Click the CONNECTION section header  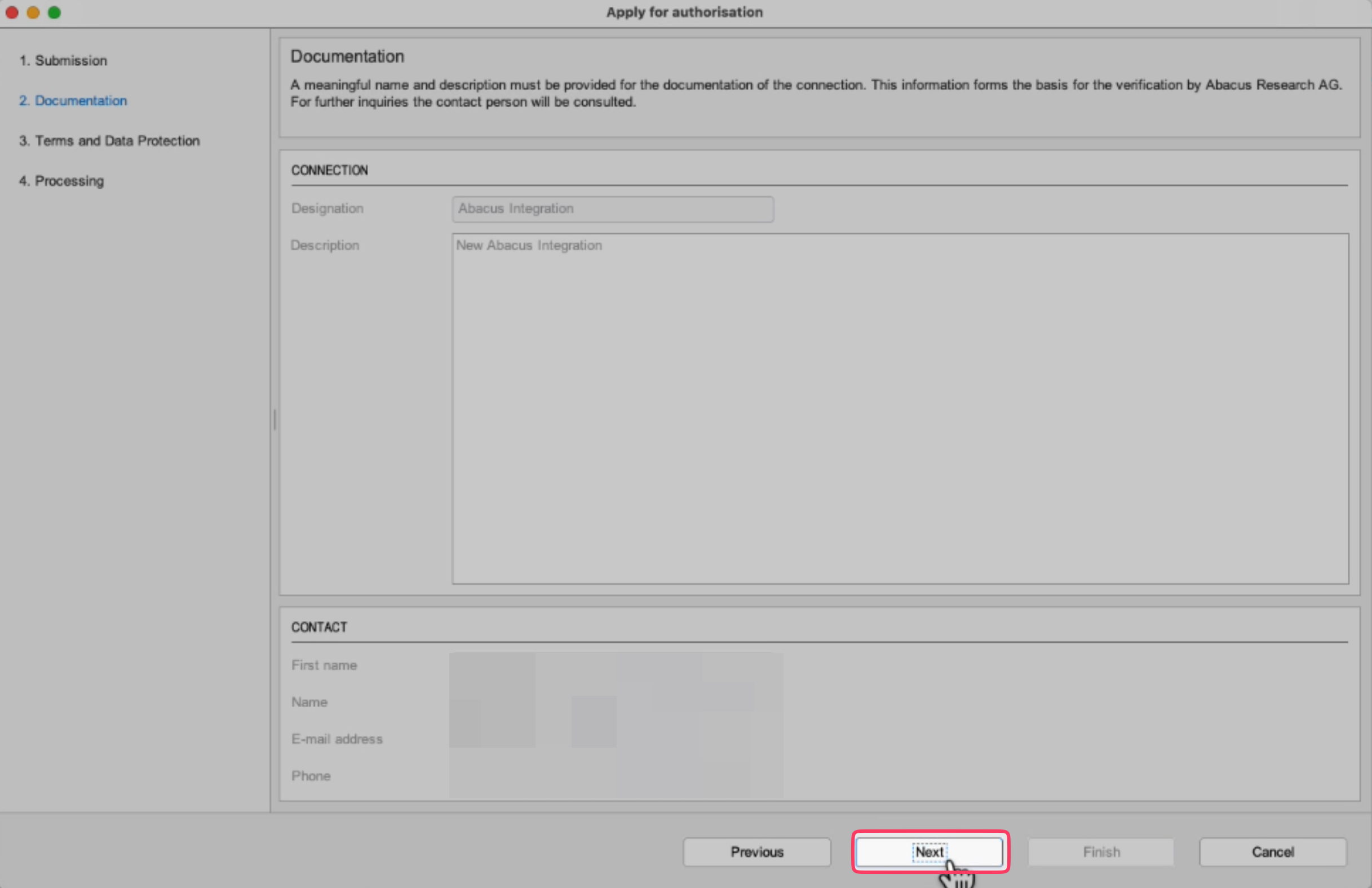point(329,170)
